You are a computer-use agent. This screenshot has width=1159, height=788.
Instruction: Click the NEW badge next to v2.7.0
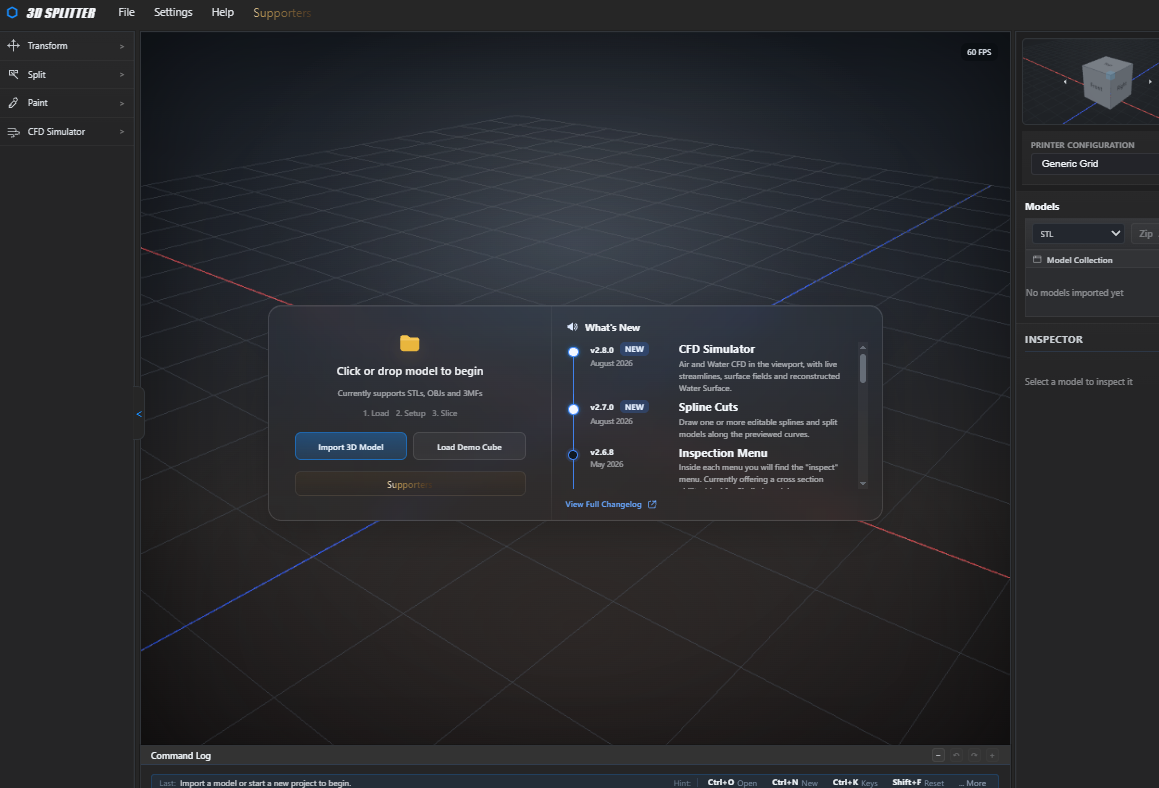tap(634, 407)
